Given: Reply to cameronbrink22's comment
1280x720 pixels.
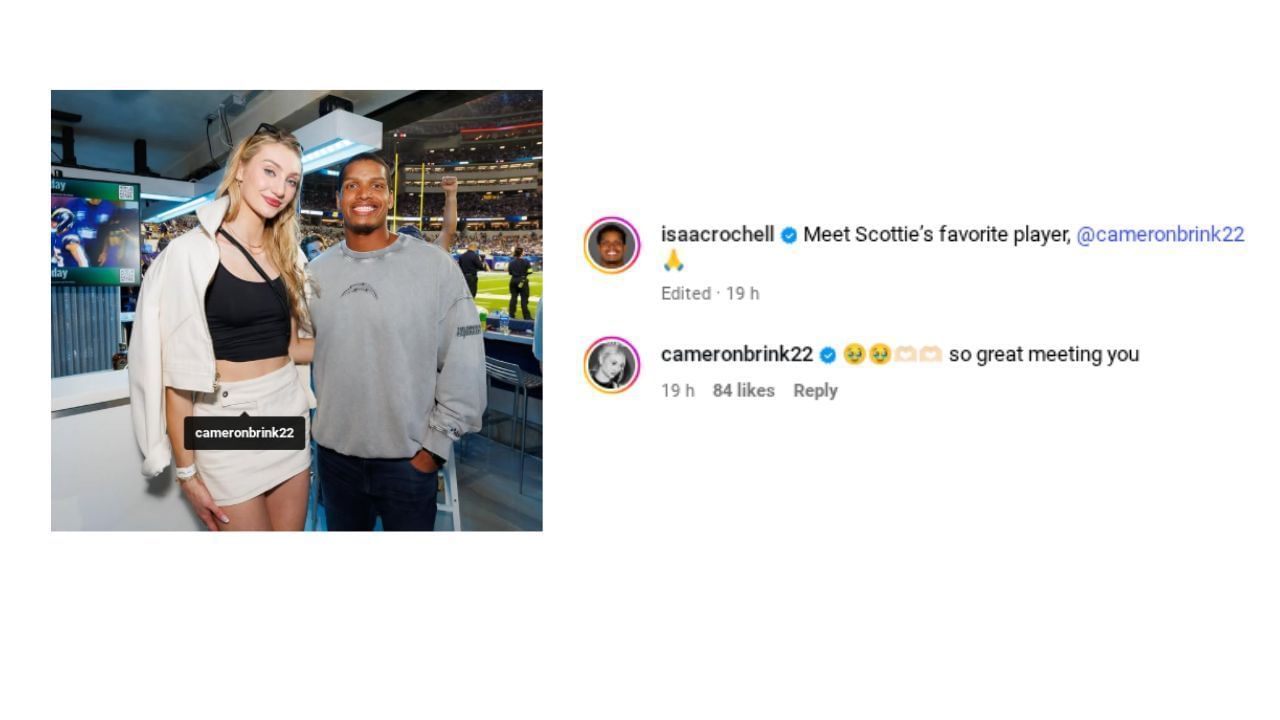Looking at the screenshot, I should (815, 391).
